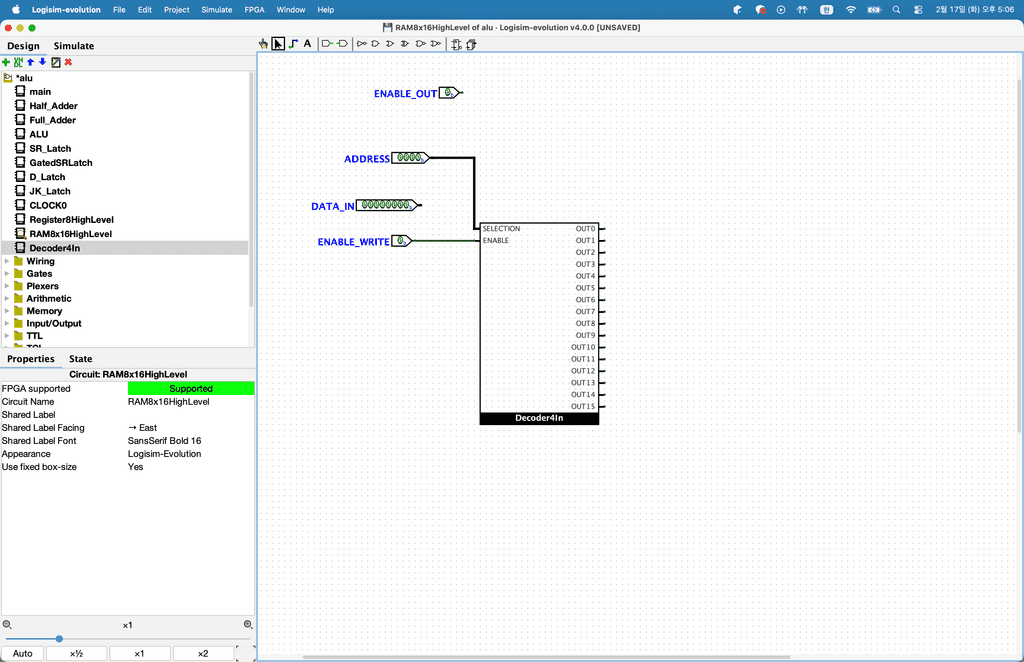
Task: Click the green Add Circuit plus icon
Action: 6,62
